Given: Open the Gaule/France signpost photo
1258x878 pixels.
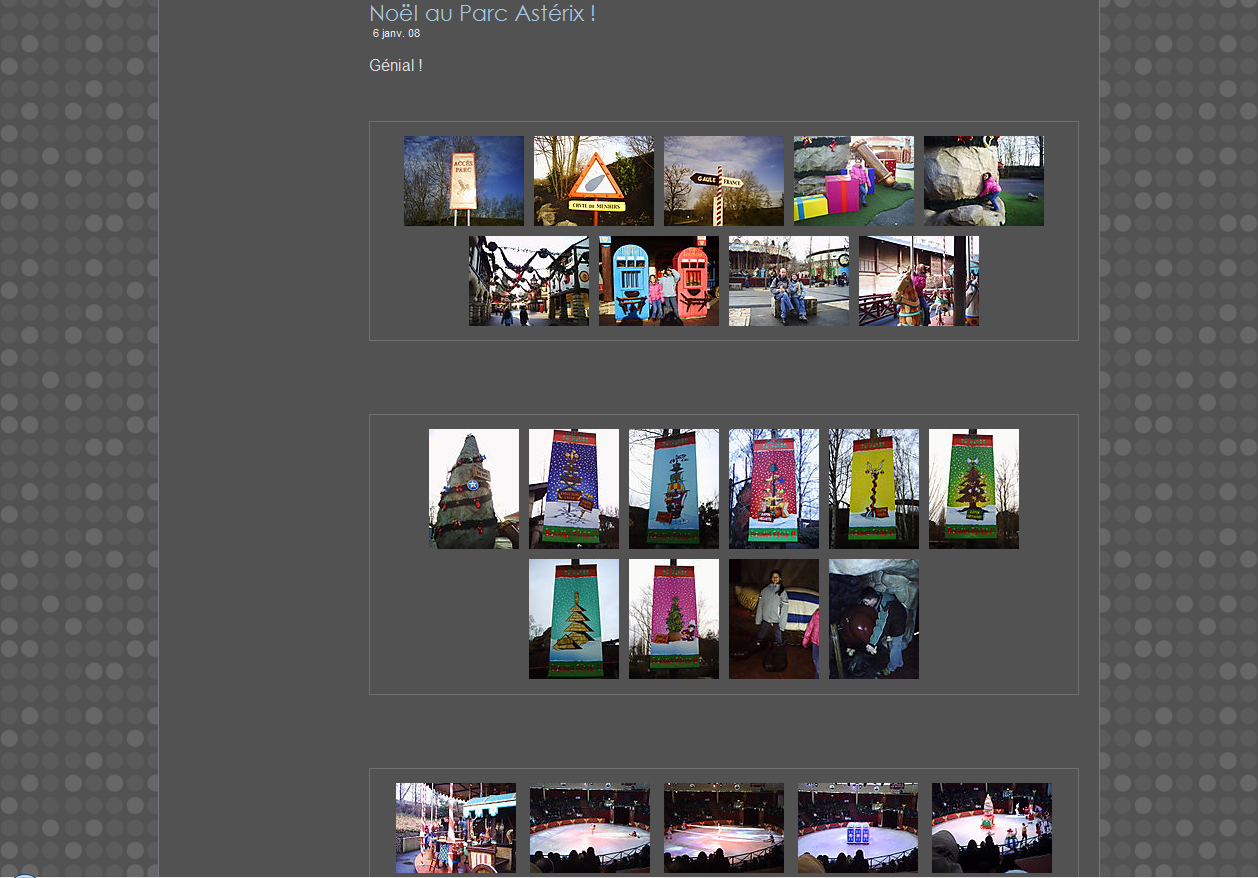Looking at the screenshot, I should [x=723, y=181].
